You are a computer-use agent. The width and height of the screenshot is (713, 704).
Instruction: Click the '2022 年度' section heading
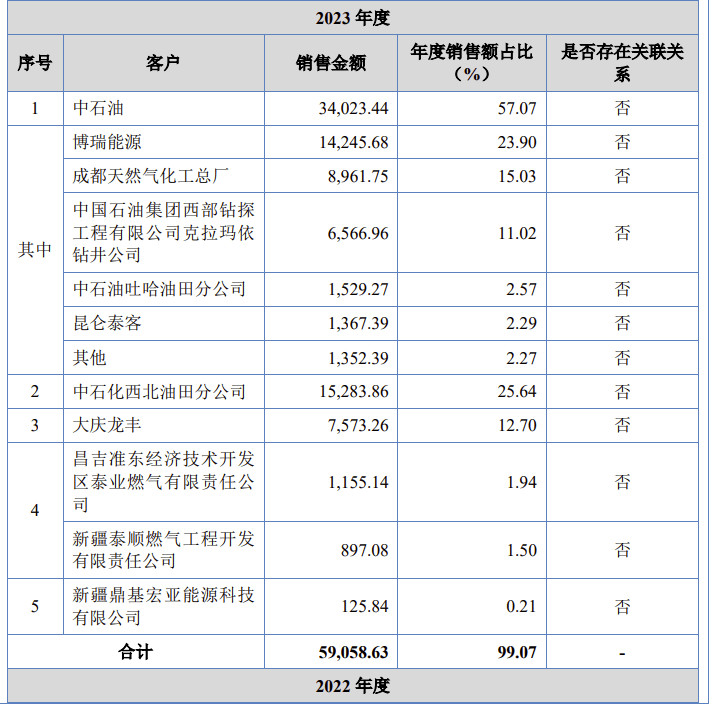(x=353, y=686)
